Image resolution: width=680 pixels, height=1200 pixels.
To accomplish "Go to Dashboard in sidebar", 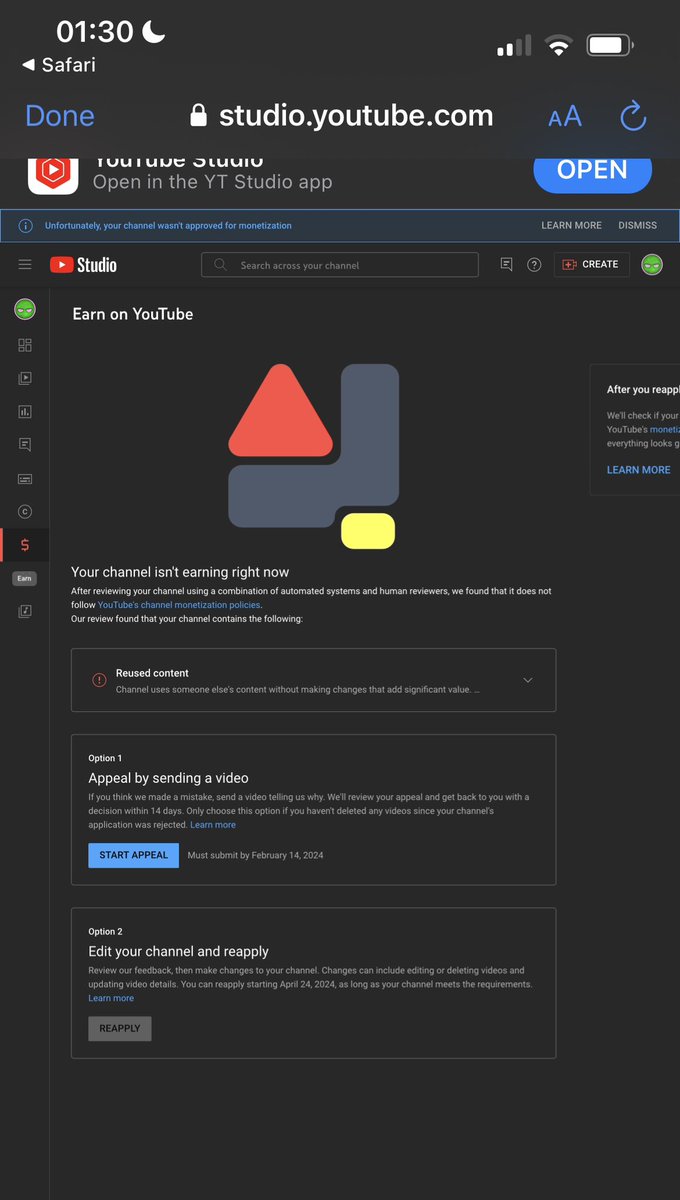I will point(25,345).
